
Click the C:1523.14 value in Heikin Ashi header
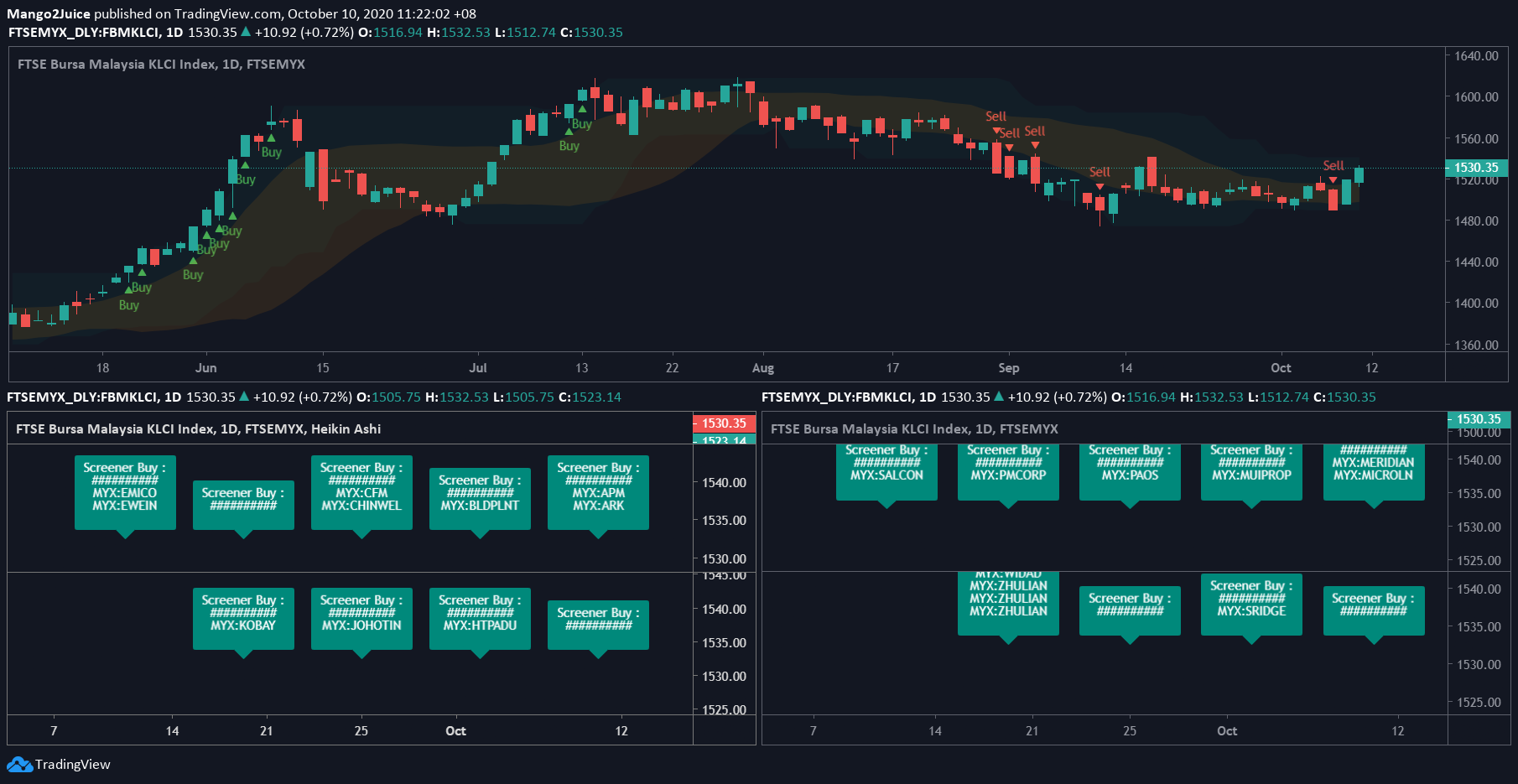590,397
